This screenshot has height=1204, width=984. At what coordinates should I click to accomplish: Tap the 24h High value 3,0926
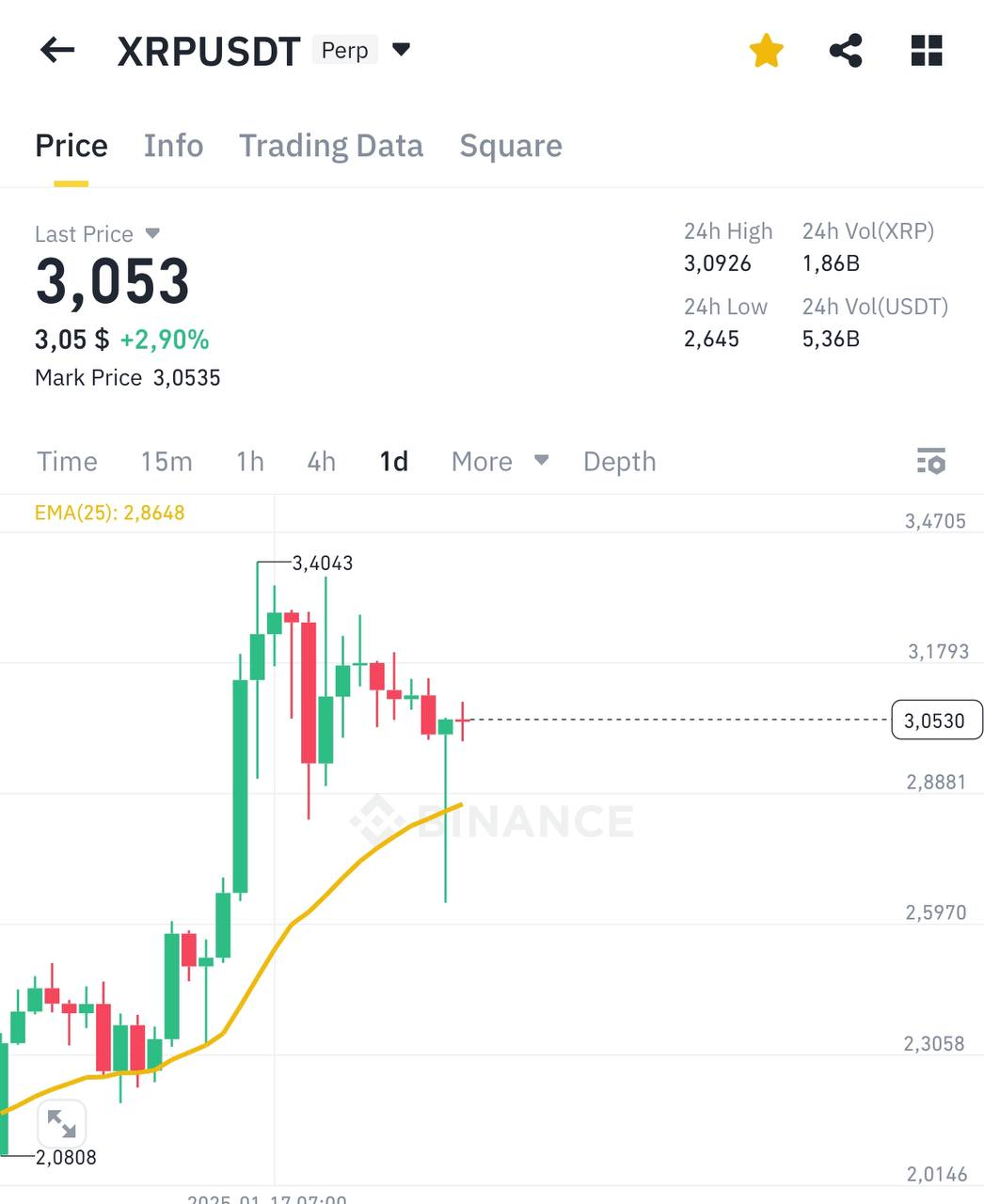click(x=718, y=264)
